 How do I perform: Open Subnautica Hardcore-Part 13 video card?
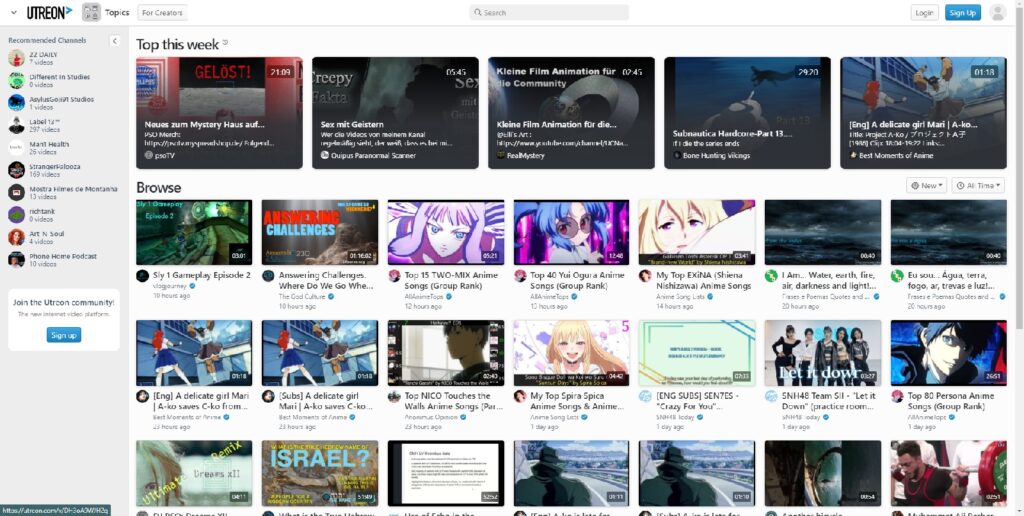[x=747, y=113]
